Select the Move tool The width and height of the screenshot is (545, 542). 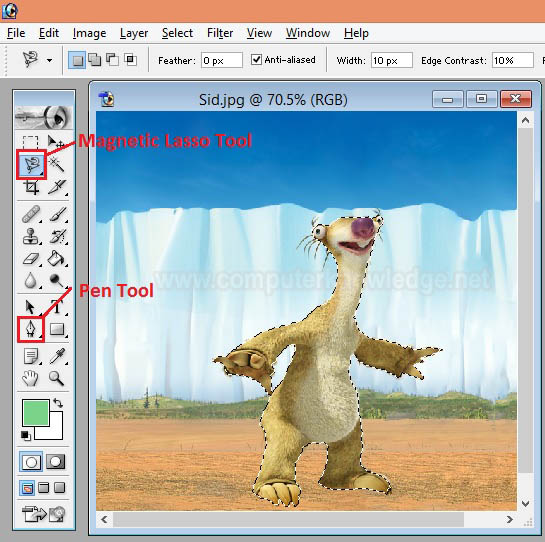pyautogui.click(x=56, y=142)
